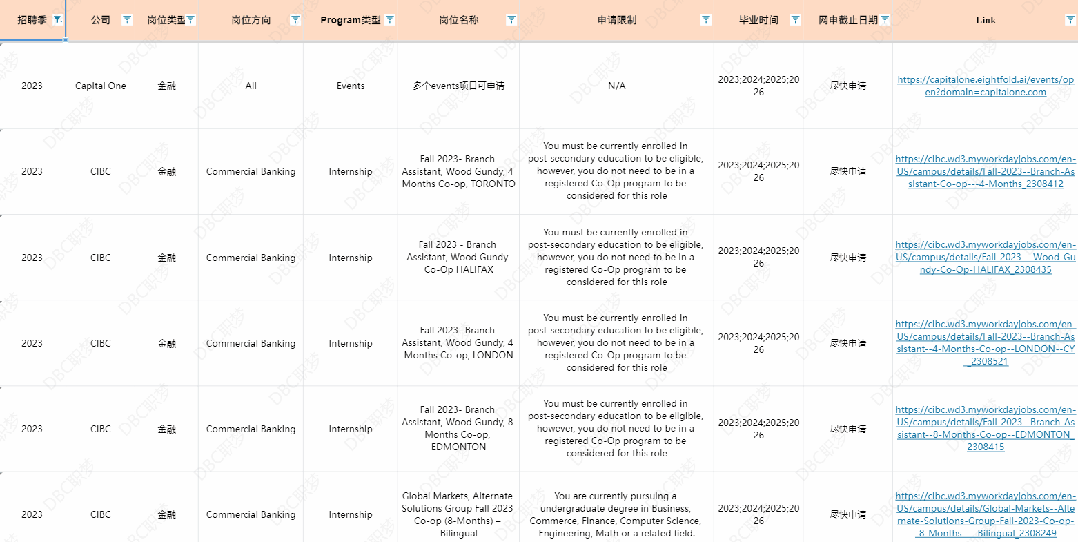Image resolution: width=1078 pixels, height=542 pixels.
Task: Open the CIBC Toronto branch assistant job link
Action: 985,171
